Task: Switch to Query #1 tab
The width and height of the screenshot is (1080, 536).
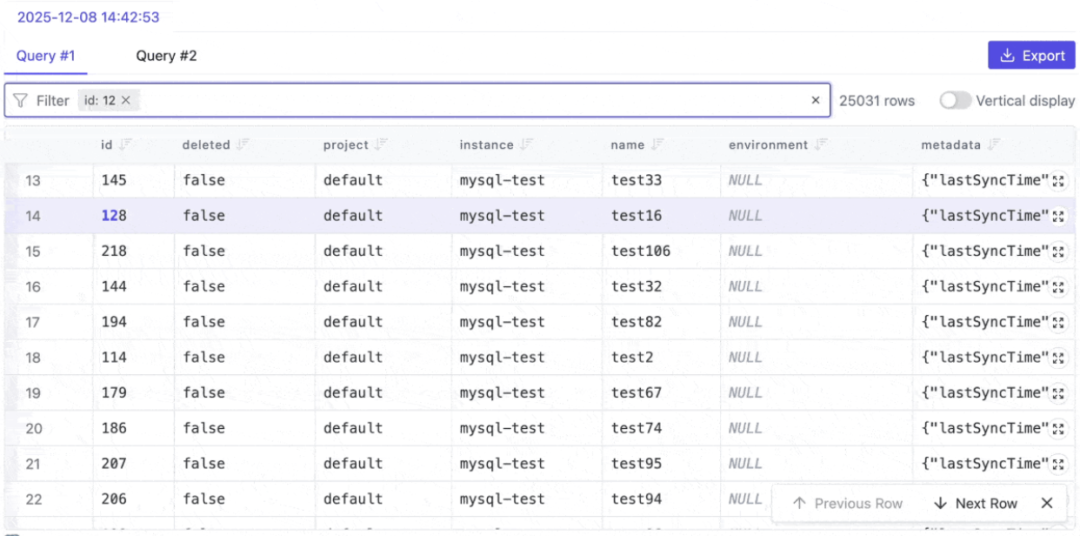Action: tap(45, 56)
